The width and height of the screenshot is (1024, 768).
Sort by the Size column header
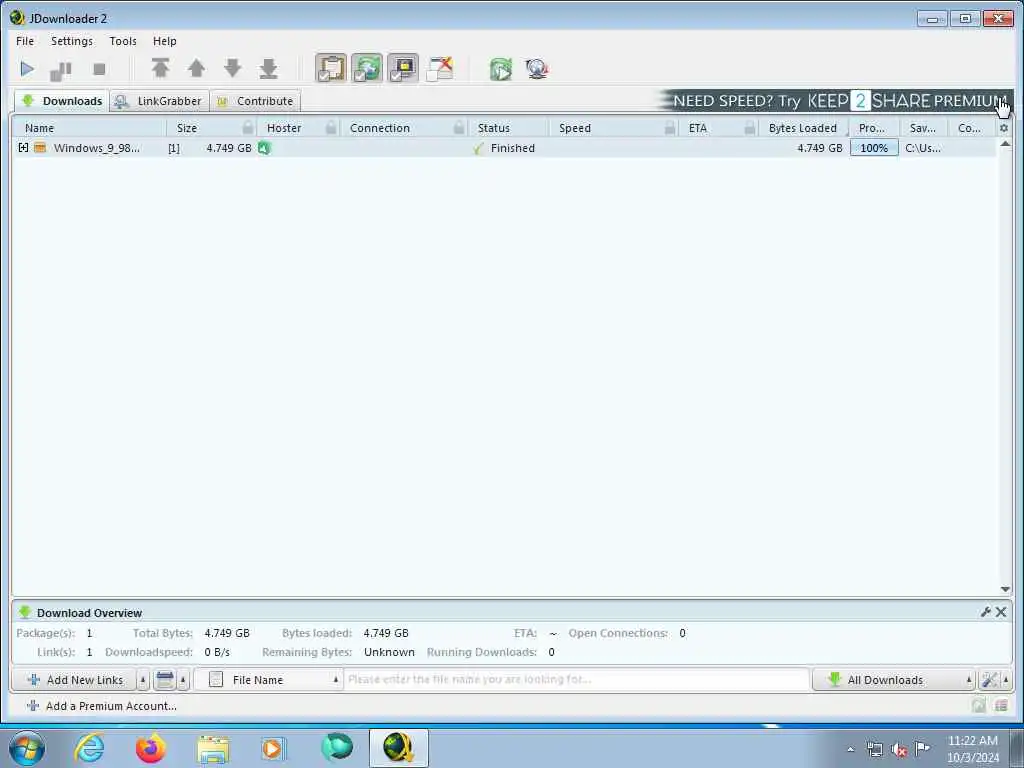pyautogui.click(x=187, y=128)
